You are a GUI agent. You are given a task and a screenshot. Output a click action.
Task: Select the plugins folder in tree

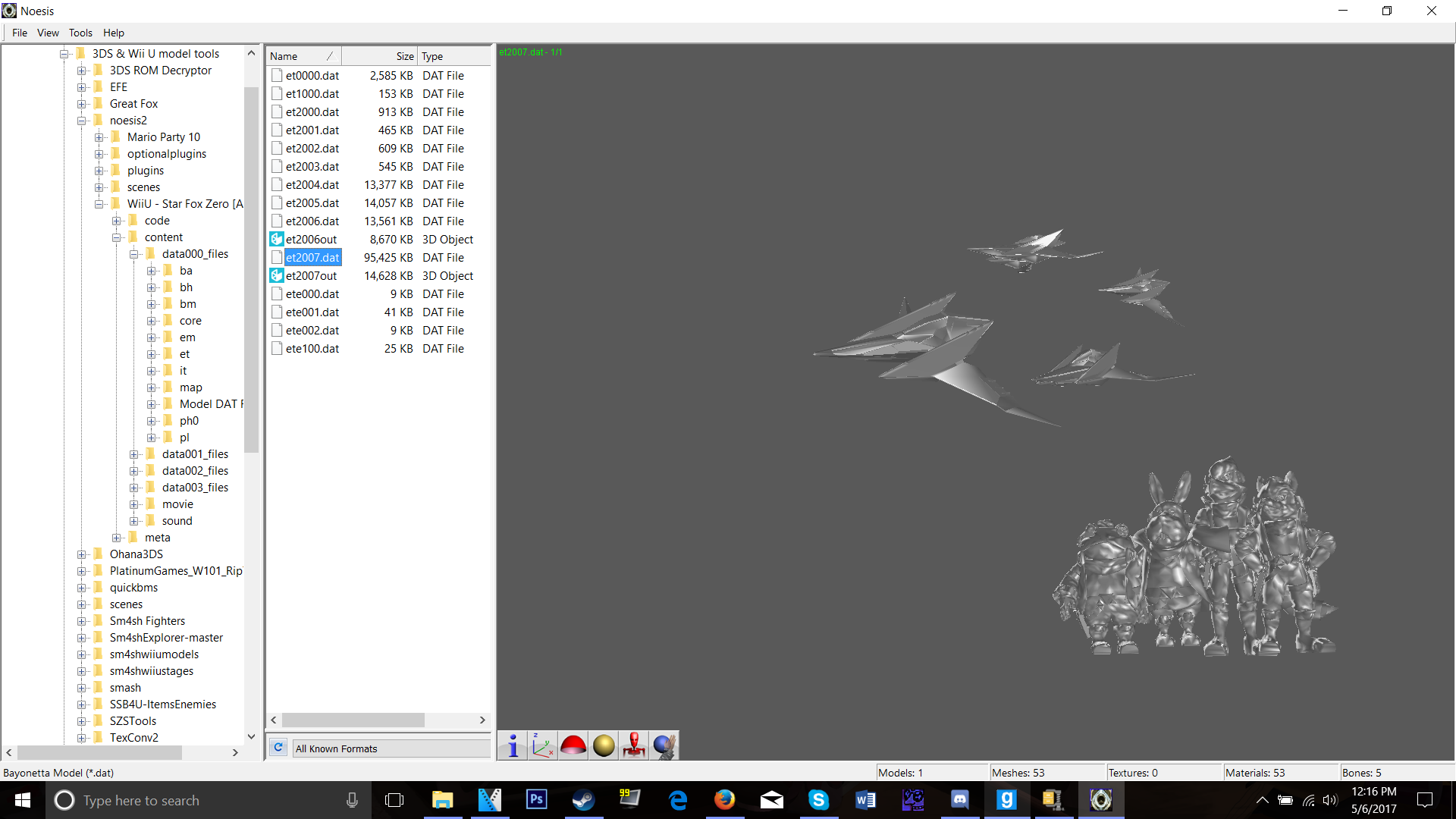point(146,171)
